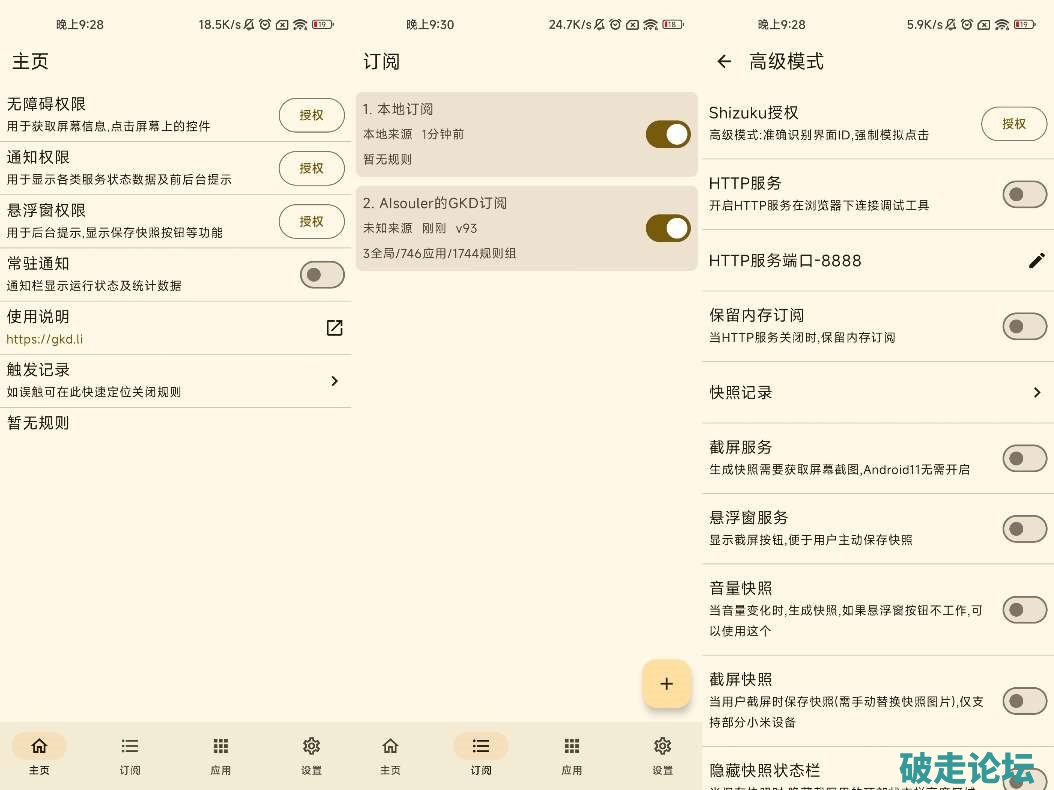Tap the highlighted 订阅 list icon
The height and width of the screenshot is (790, 1054).
[x=481, y=746]
